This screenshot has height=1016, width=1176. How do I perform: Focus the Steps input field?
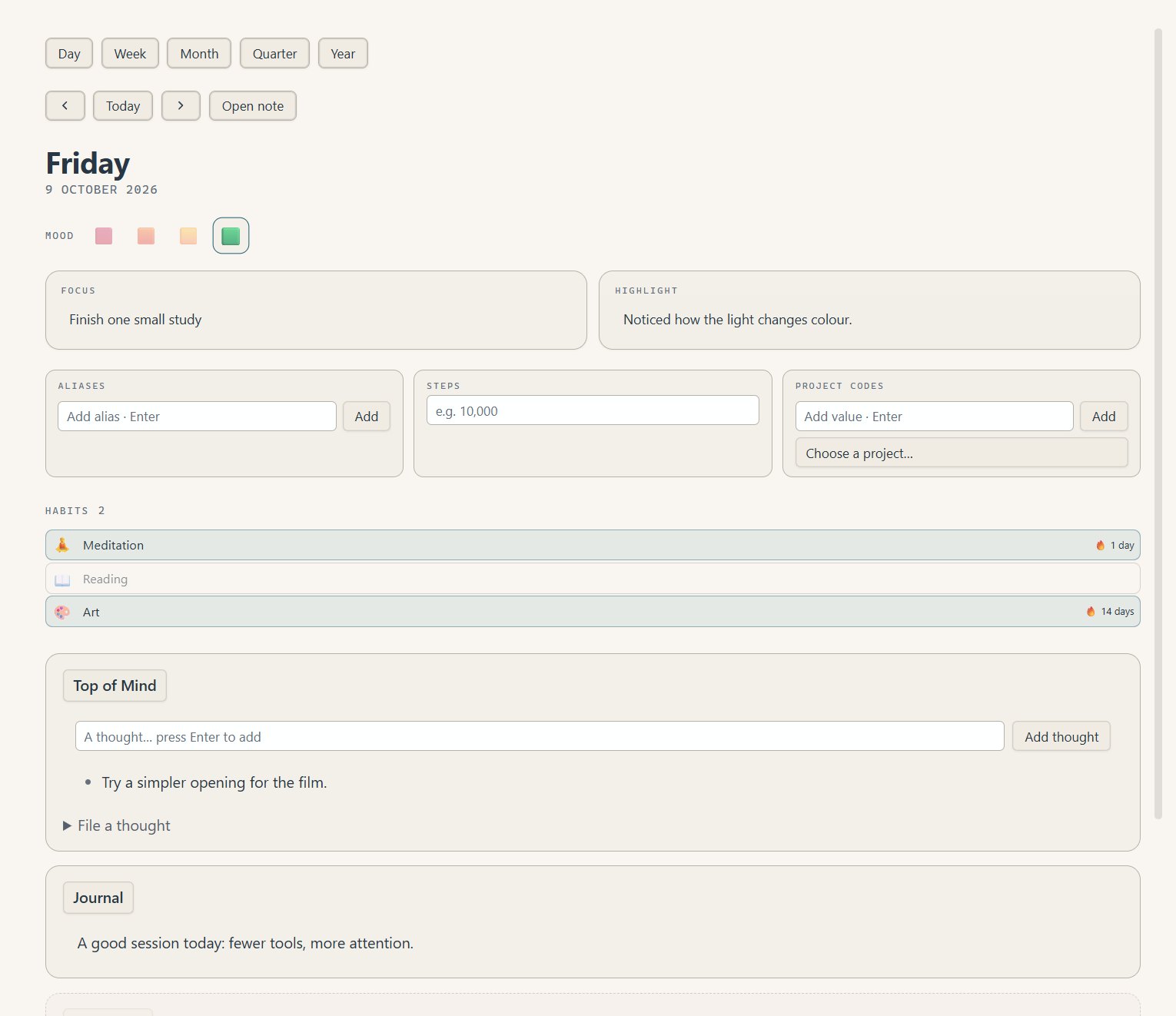pos(593,410)
